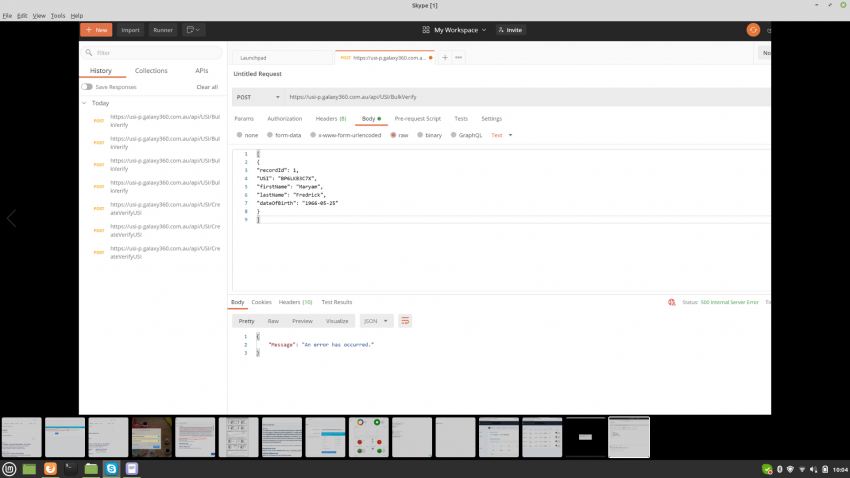The height and width of the screenshot is (478, 850).
Task: Open the three-dots tab options menu
Action: click(459, 57)
